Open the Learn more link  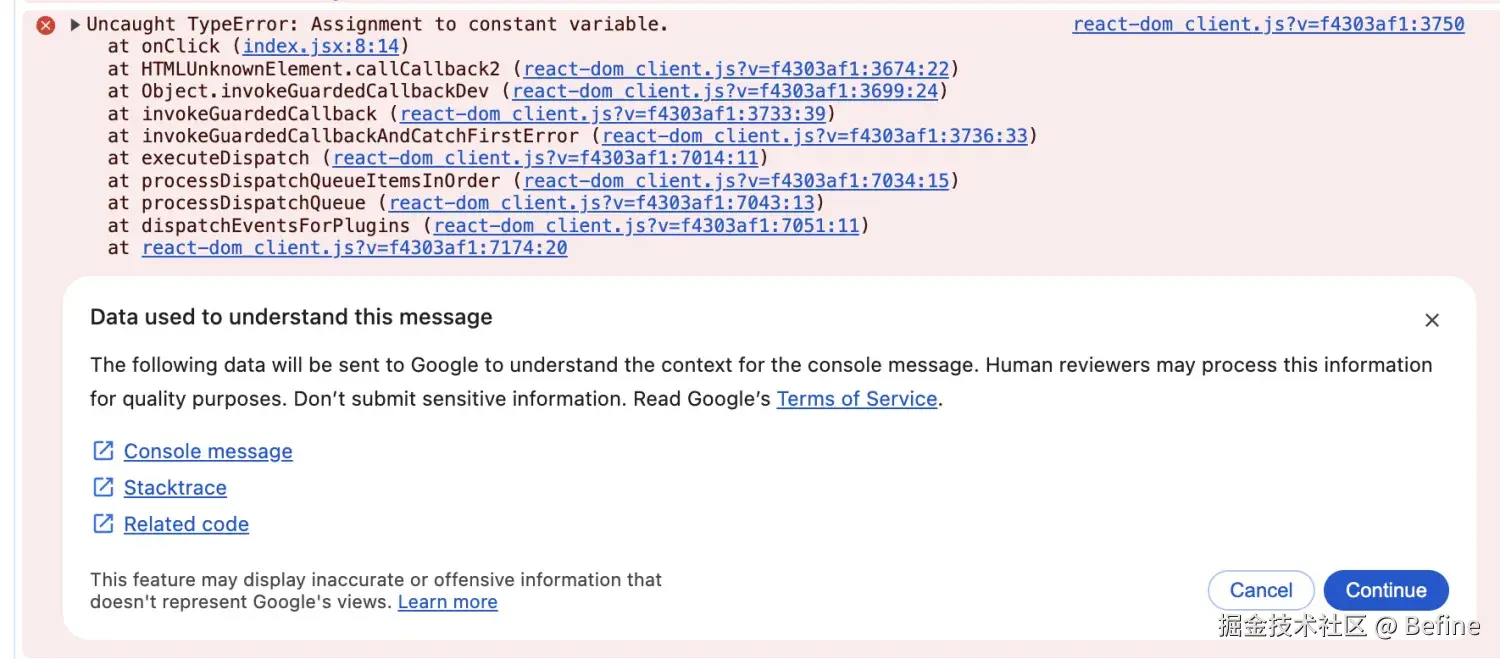point(447,602)
